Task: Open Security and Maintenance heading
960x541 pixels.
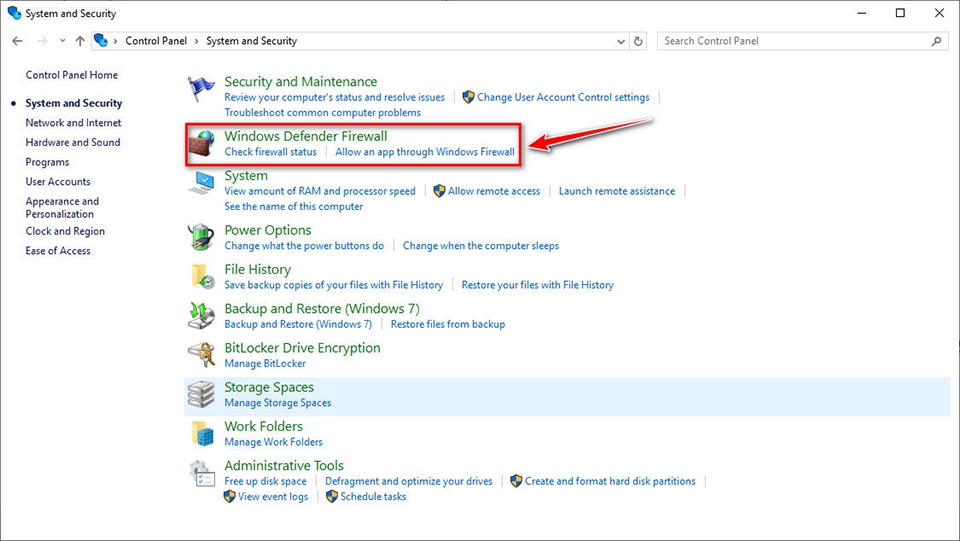Action: point(301,81)
